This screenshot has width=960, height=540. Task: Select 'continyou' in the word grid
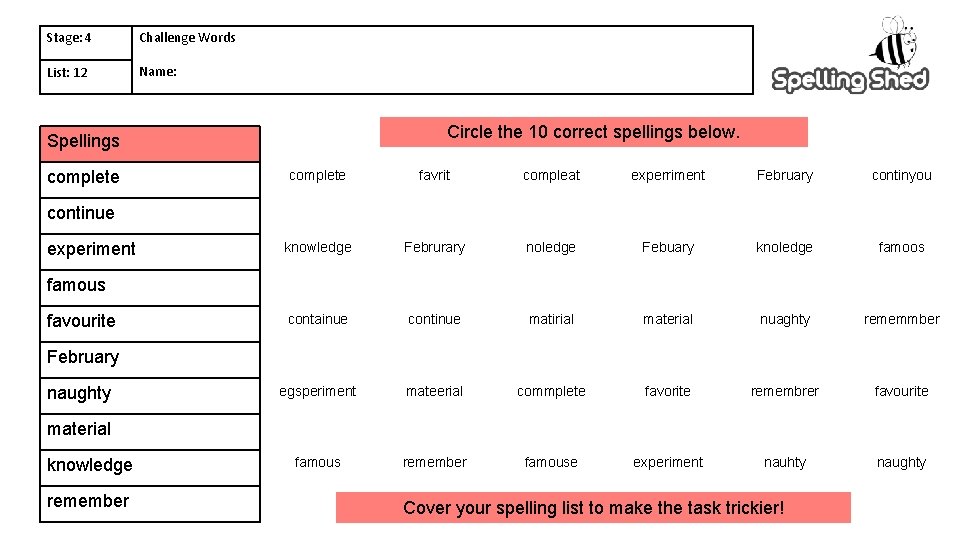[901, 175]
